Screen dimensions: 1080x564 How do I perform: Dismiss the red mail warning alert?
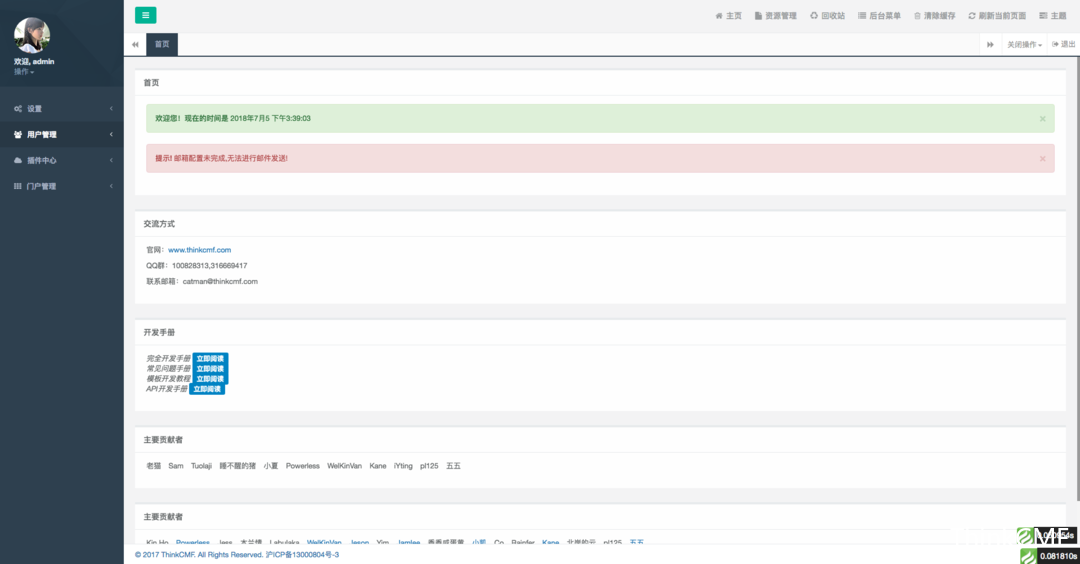tap(1042, 159)
